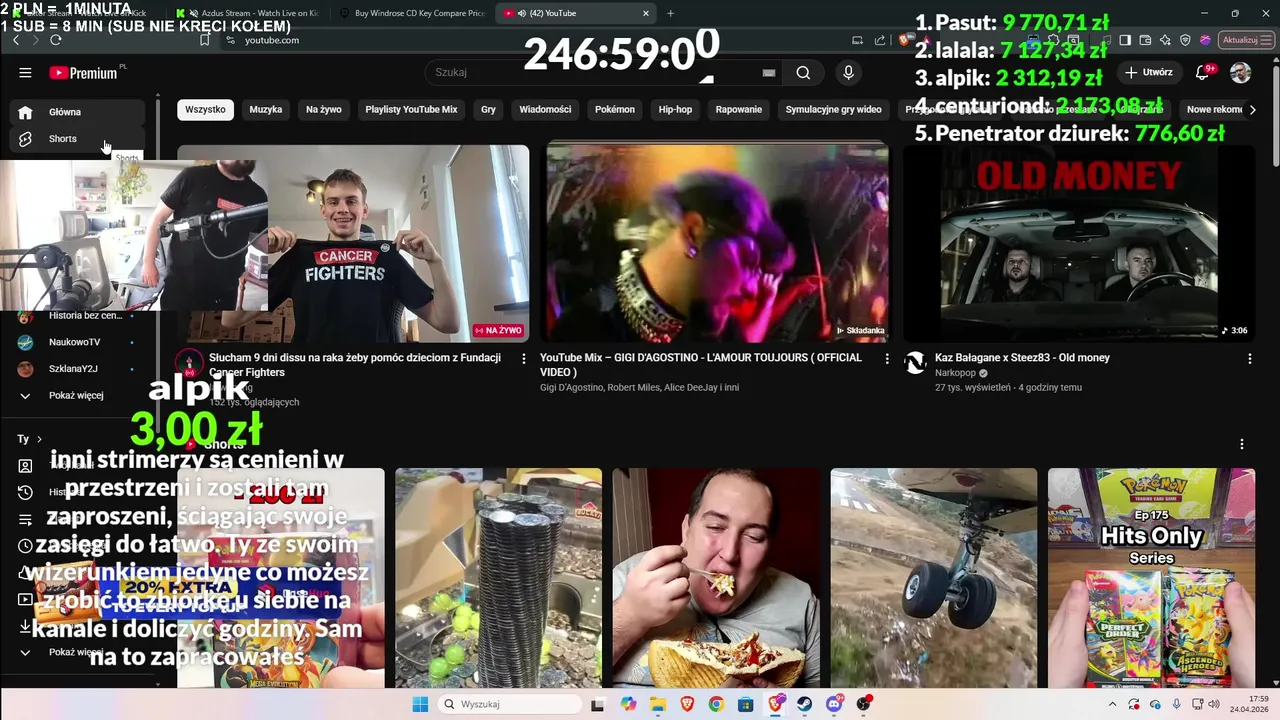The image size is (1280, 720).
Task: Open Steam from the taskbar
Action: point(805,704)
